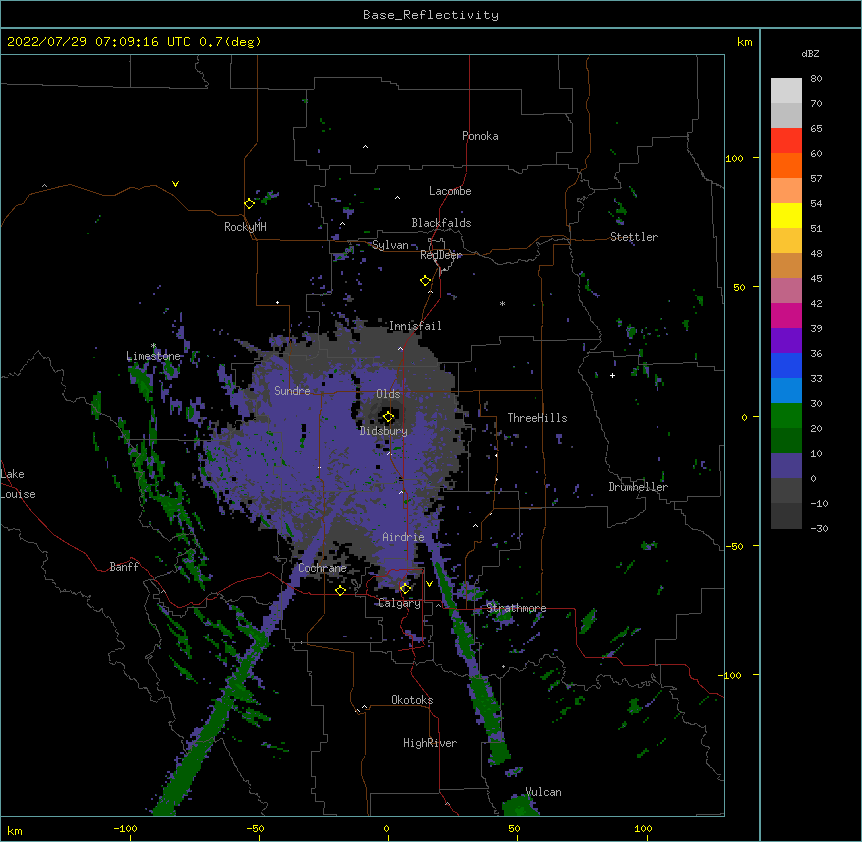Screen dimensions: 862x842
Task: Select the light gray 70-80 dBZ legend swatch
Action: click(786, 91)
